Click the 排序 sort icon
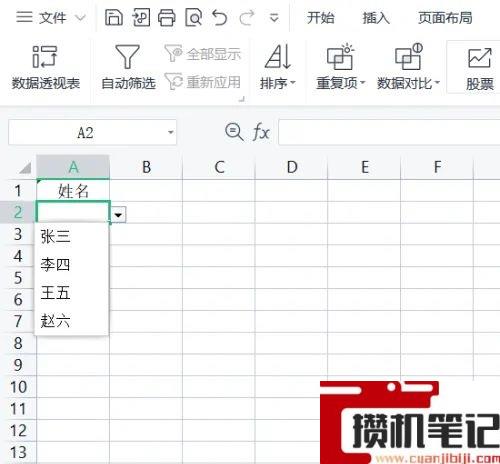The image size is (500, 464). point(278,57)
